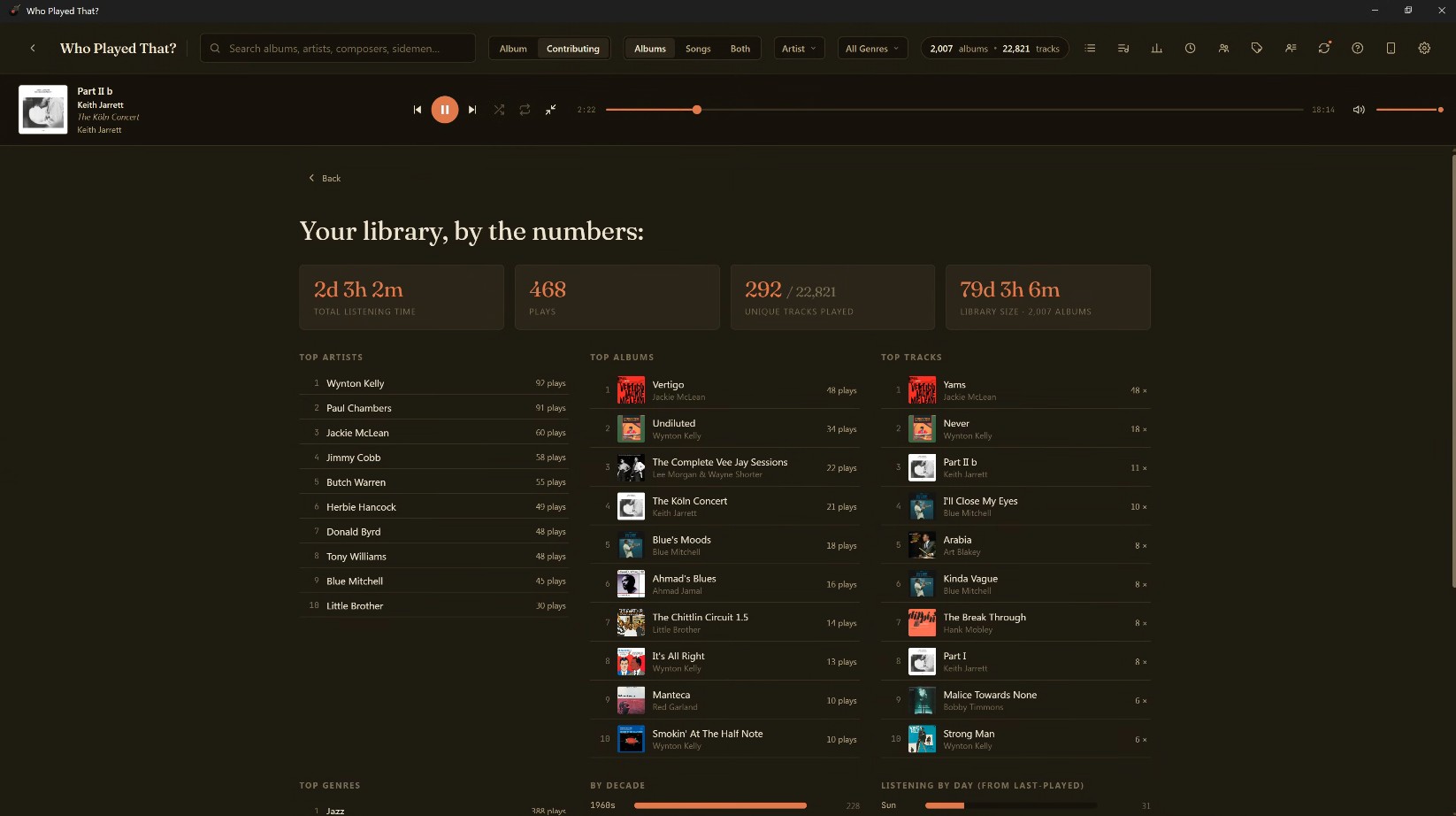Select Jackie McLean in Top Artists

pyautogui.click(x=434, y=433)
